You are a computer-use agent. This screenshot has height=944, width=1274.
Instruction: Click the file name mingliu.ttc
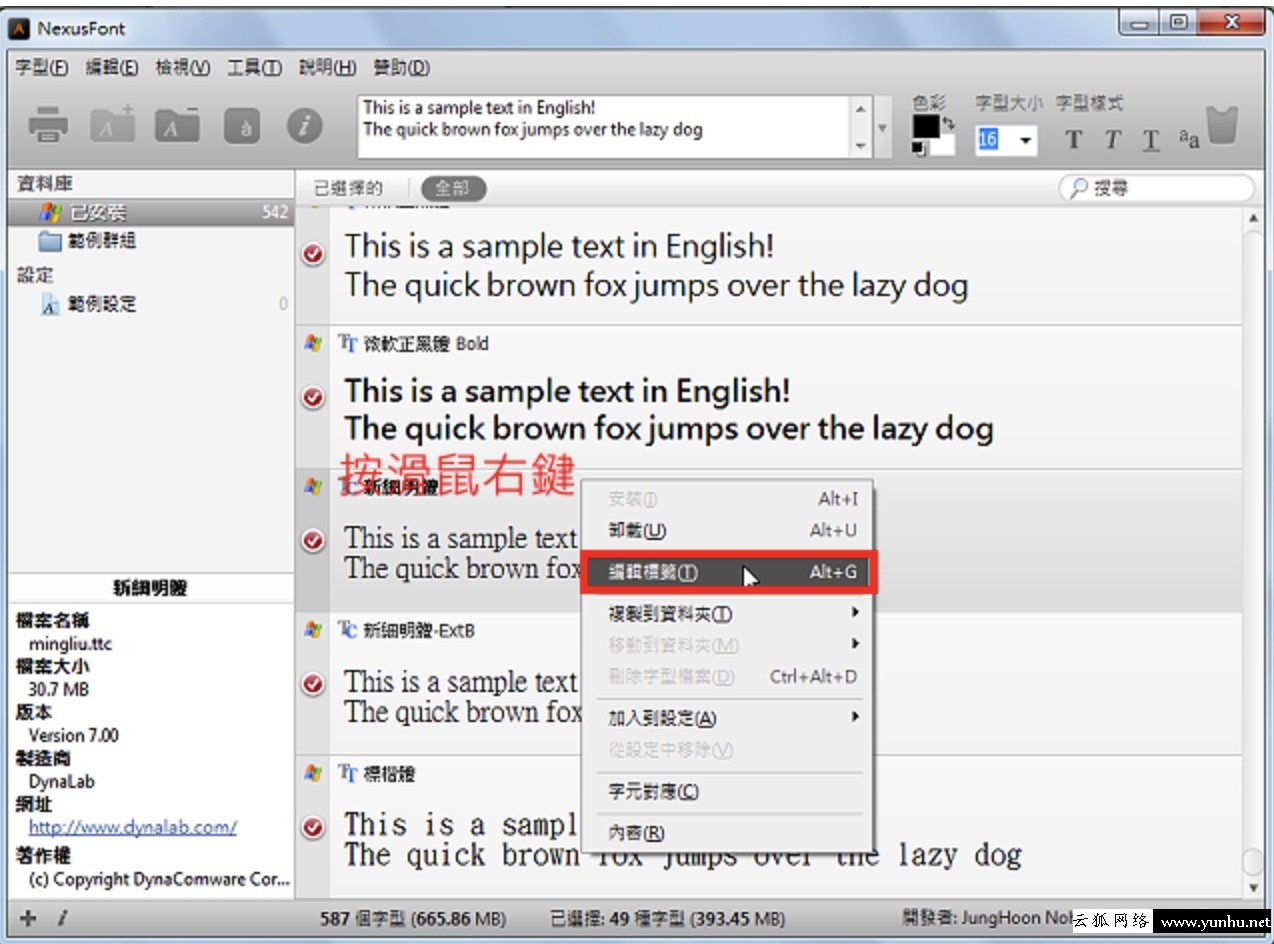(70, 643)
